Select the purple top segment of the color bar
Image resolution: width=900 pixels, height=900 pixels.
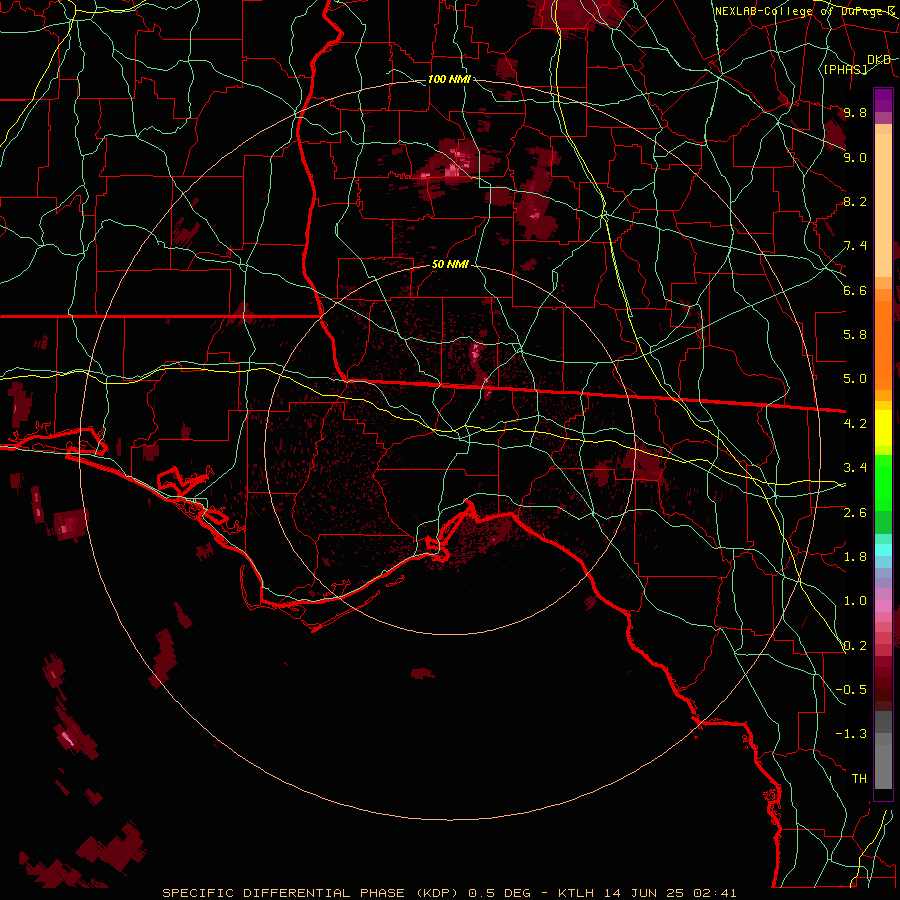click(883, 100)
